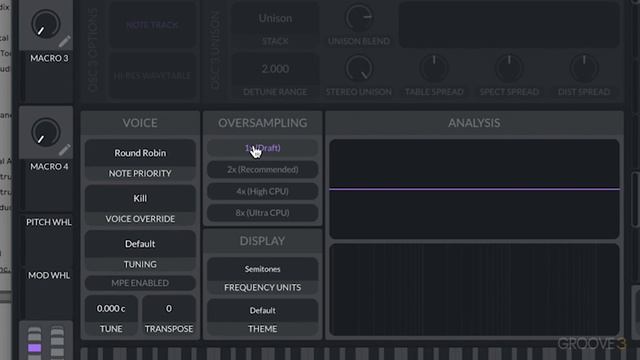Screen dimensions: 640x360
Task: Select 4x (High CPU) oversampling
Action: (x=262, y=191)
